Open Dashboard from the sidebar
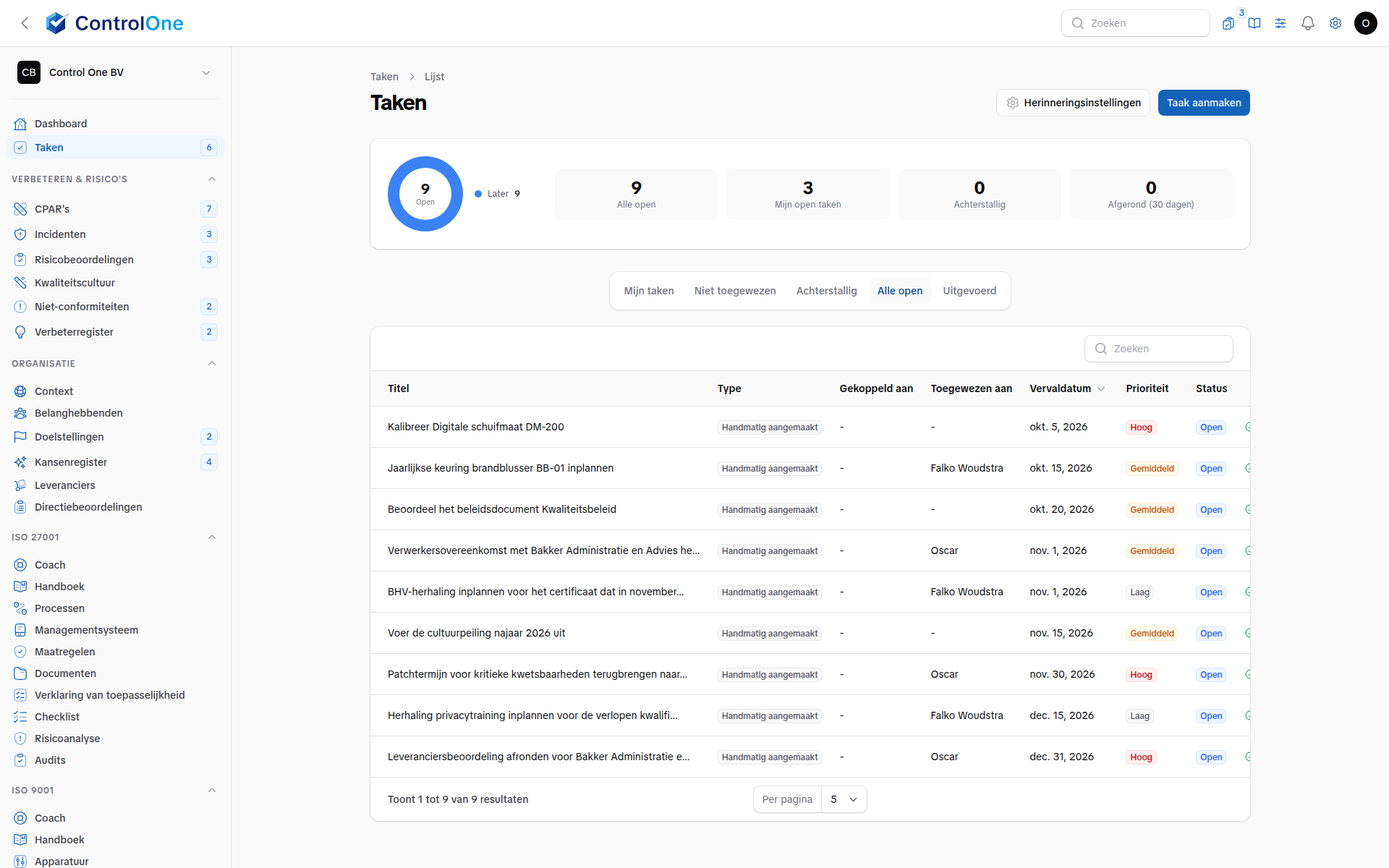 coord(115,124)
